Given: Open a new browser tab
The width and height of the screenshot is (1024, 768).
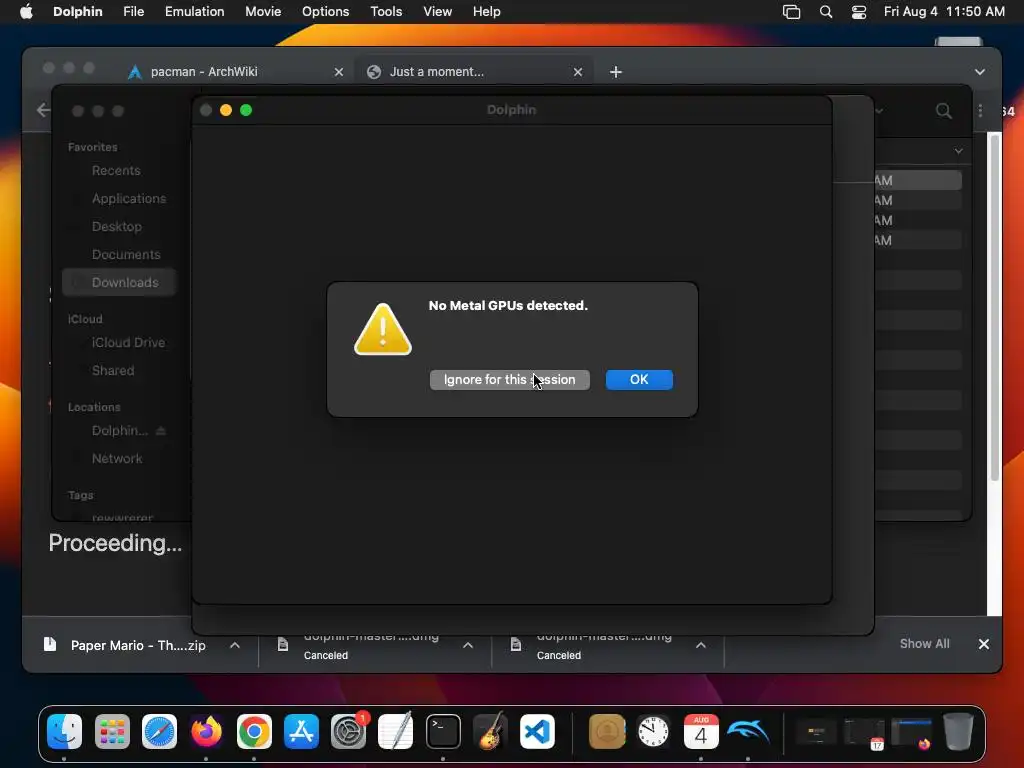Looking at the screenshot, I should 615,72.
